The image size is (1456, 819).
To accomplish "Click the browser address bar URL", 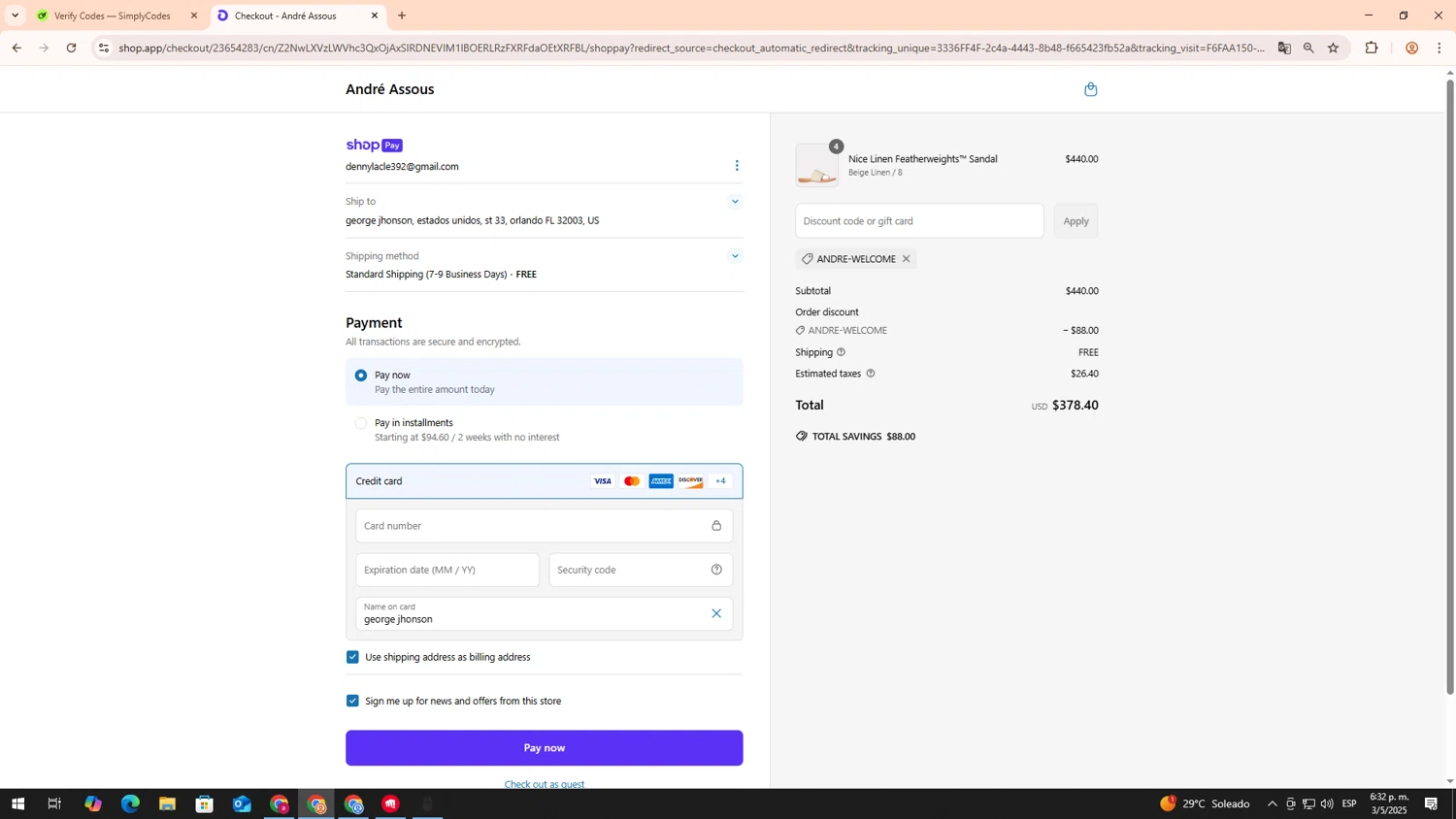I will 691,48.
